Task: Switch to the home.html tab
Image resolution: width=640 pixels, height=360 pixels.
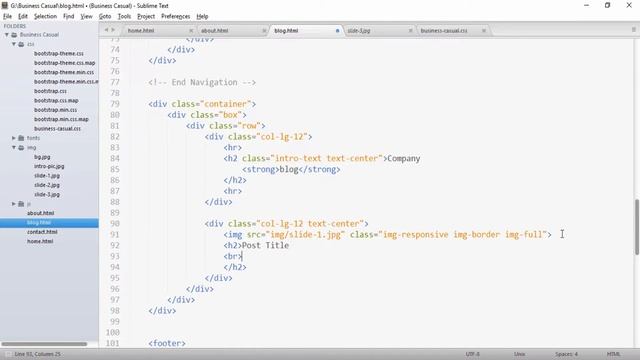Action: coord(141,31)
